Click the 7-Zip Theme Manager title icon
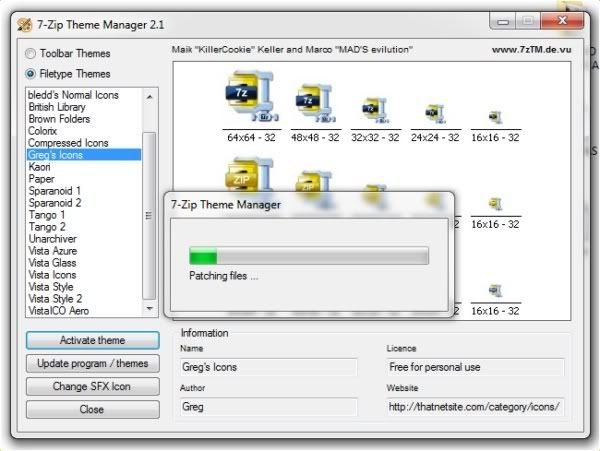The image size is (600, 451). coord(25,25)
